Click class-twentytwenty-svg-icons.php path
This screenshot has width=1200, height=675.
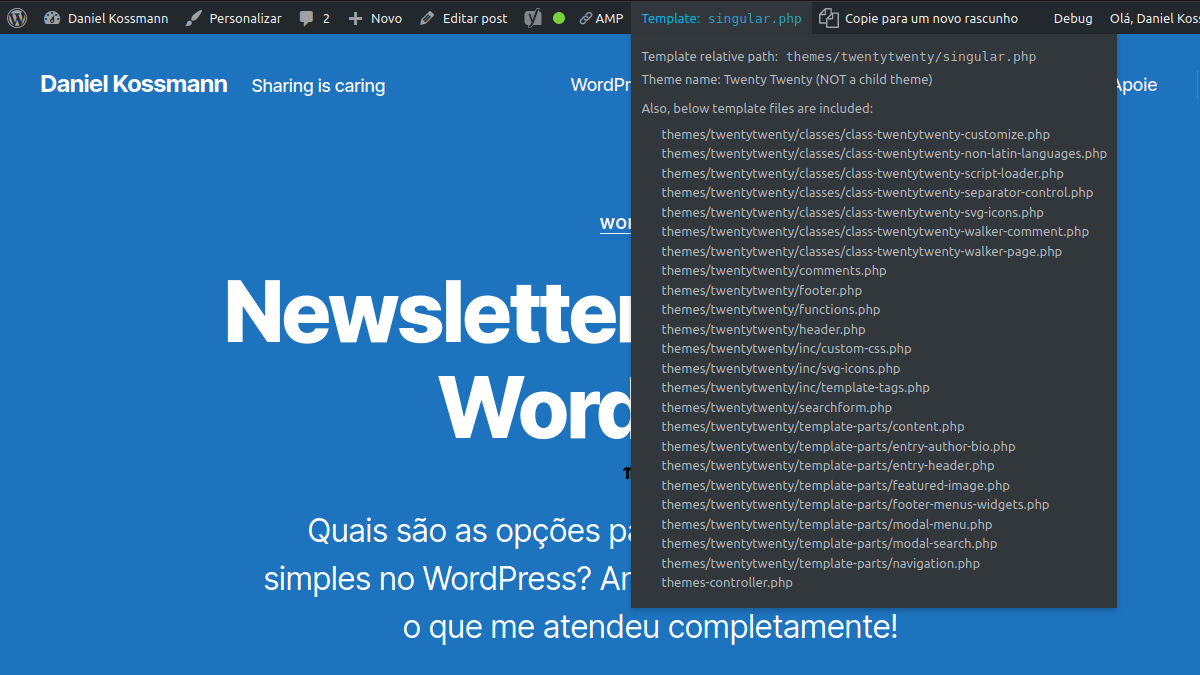[x=852, y=212]
